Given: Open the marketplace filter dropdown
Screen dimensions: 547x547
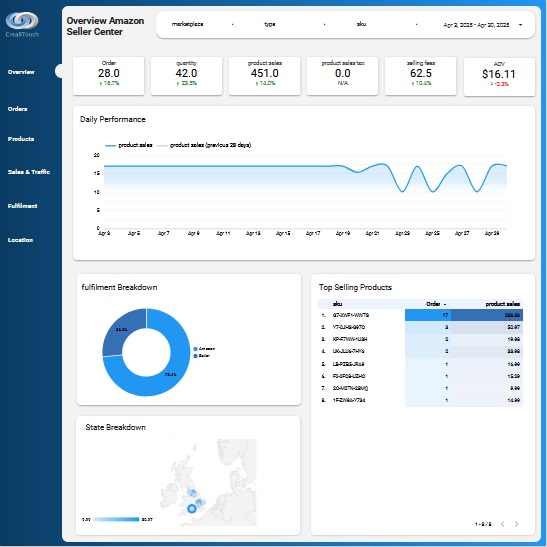Looking at the screenshot, I should click(x=202, y=24).
